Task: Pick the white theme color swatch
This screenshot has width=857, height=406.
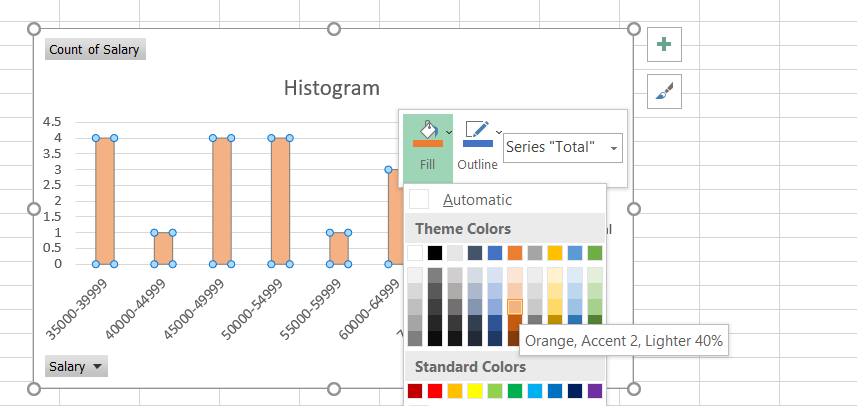Action: click(x=415, y=253)
